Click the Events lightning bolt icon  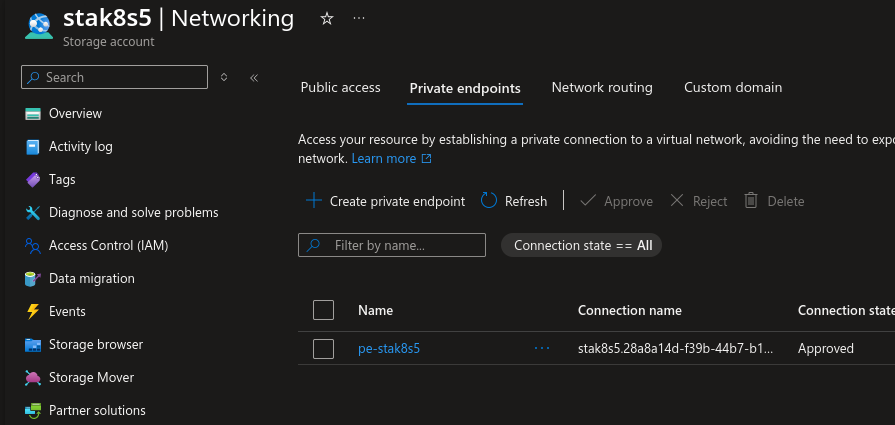click(x=33, y=311)
